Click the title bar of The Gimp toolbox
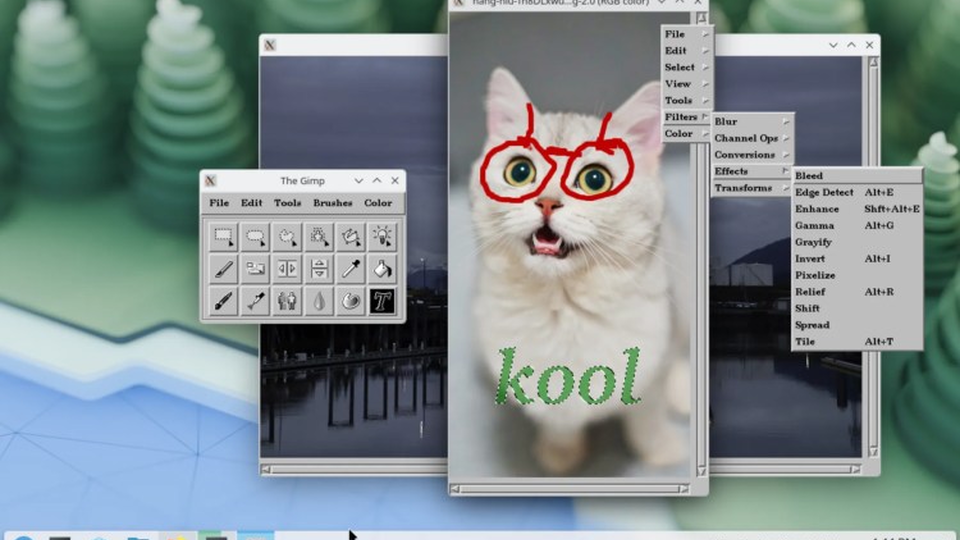Screen dimensions: 960x540 [302, 181]
